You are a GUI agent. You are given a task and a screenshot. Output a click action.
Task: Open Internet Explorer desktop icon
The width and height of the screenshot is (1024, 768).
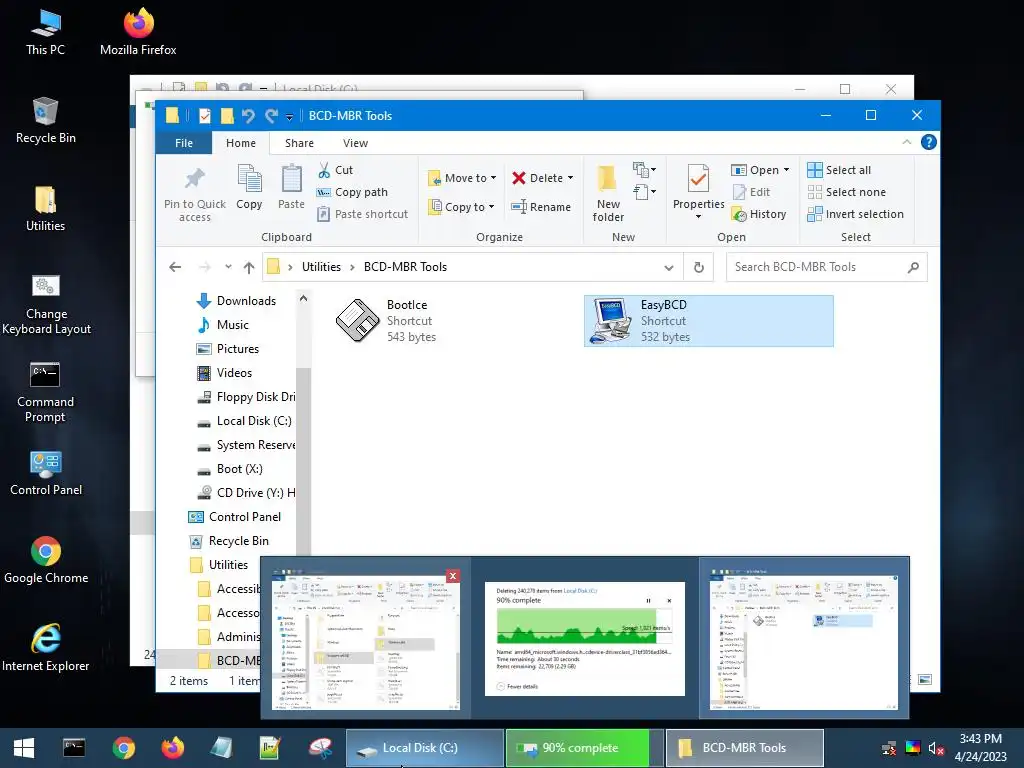(x=45, y=647)
